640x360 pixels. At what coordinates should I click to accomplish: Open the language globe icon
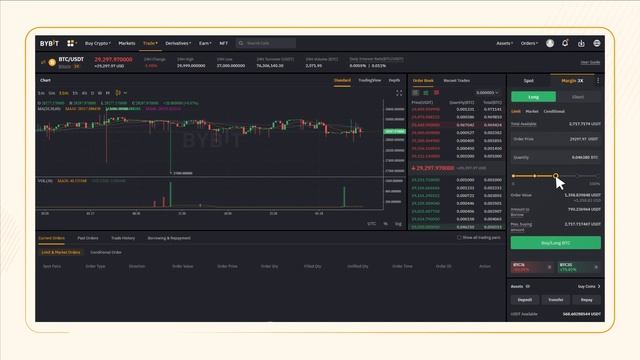point(597,43)
